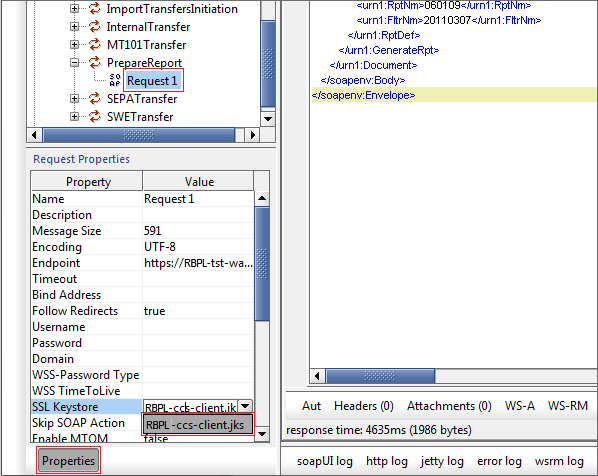Viewport: 598px width, 476px height.
Task: Click the PrepareReport operation icon
Action: coord(95,62)
